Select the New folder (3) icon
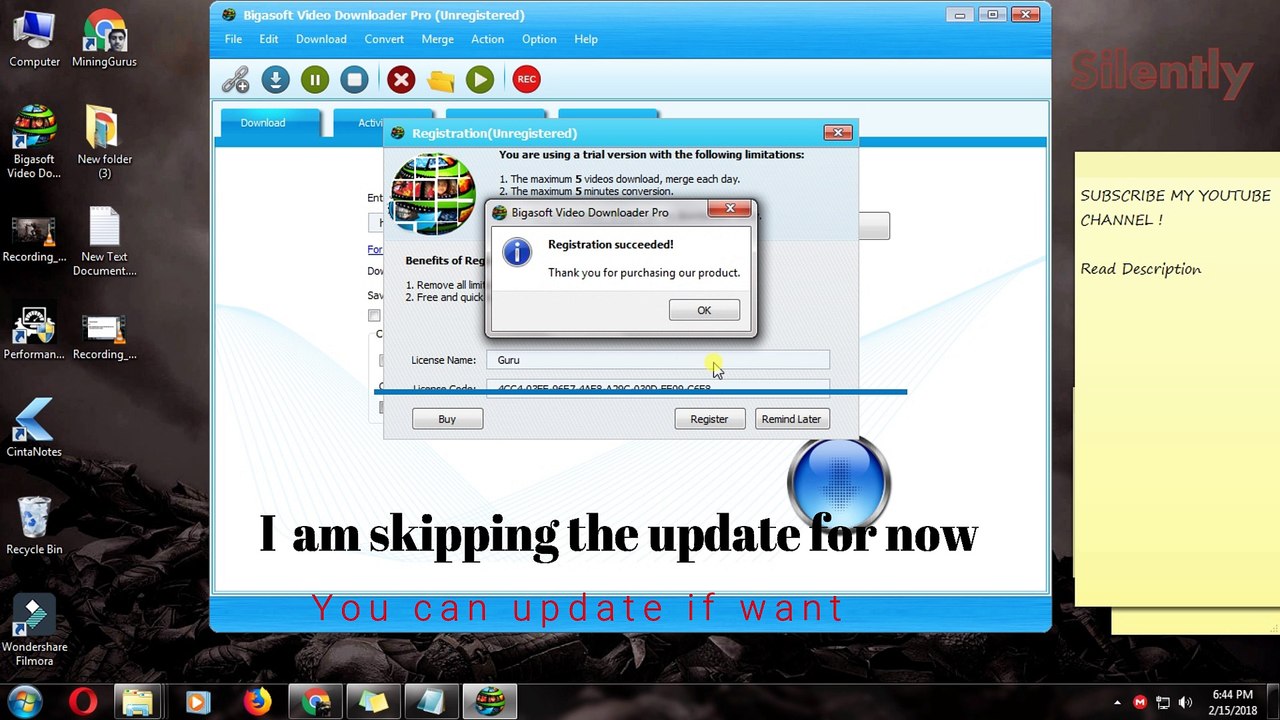 click(104, 142)
